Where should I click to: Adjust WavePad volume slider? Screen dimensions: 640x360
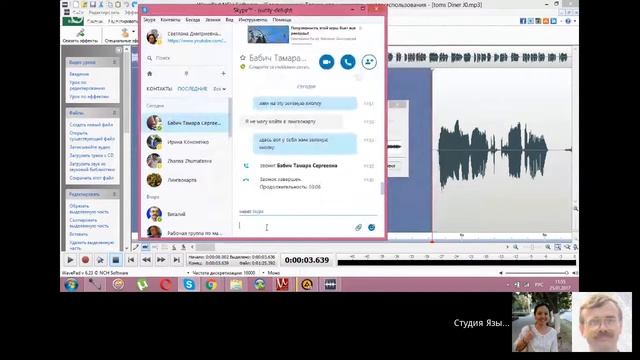tap(536, 273)
